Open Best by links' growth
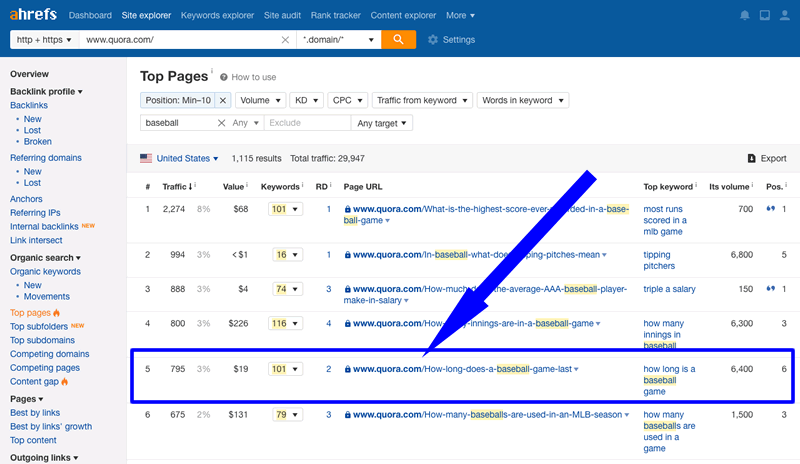Image resolution: width=800 pixels, height=464 pixels. coord(51,426)
